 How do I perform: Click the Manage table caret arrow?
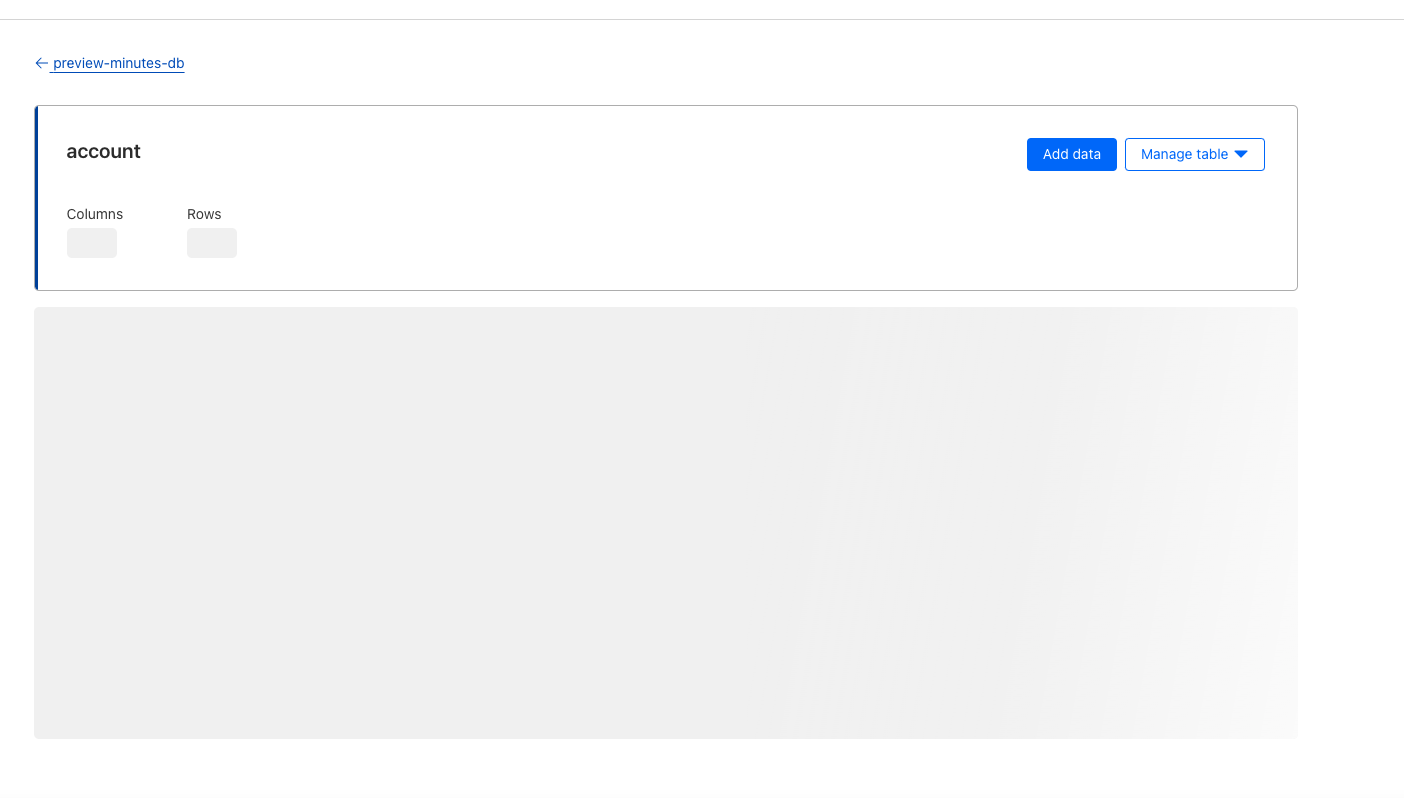(1241, 154)
